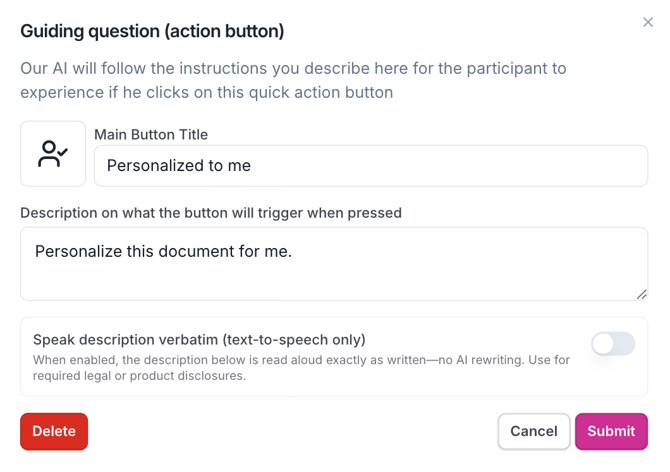Click the "When enabled, the description below" helper text

(x=301, y=368)
